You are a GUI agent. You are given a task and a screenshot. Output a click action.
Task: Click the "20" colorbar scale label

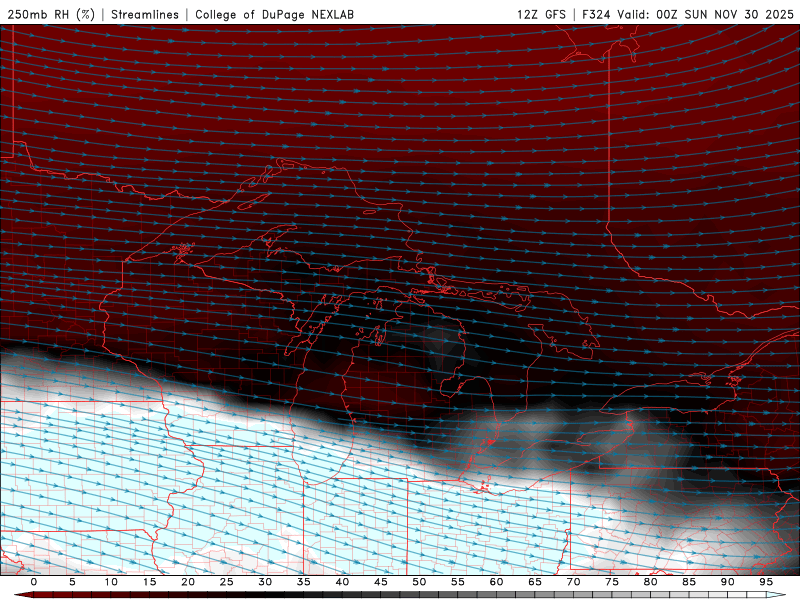[188, 582]
